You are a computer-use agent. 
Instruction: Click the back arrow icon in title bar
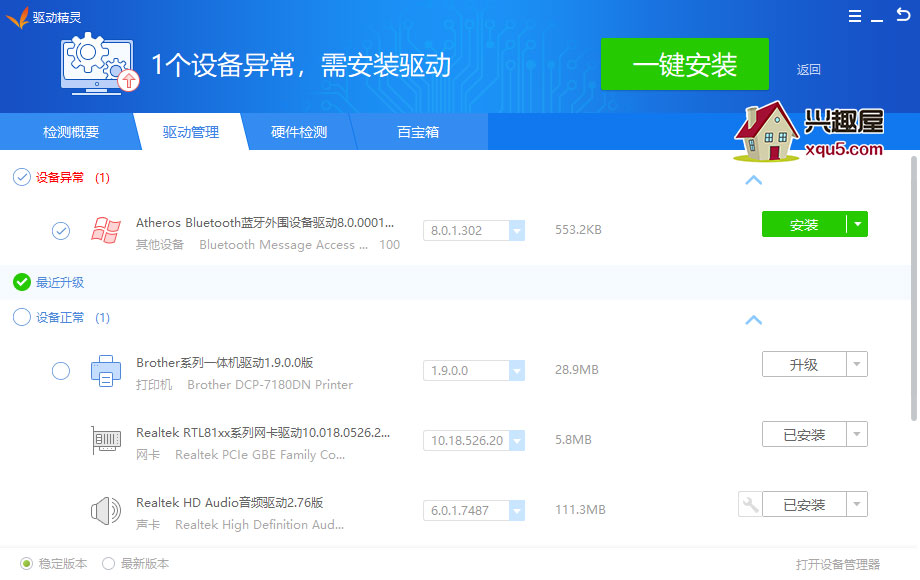pos(903,15)
